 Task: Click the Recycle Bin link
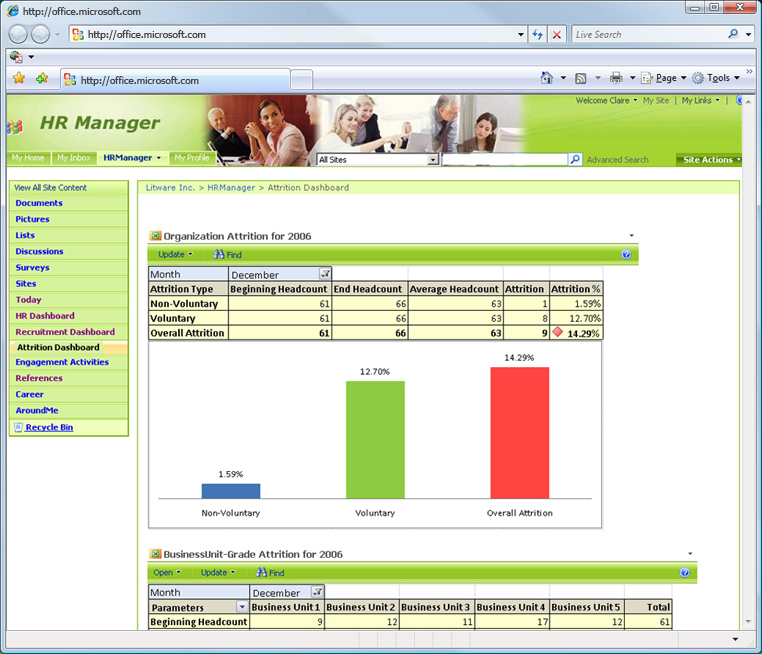pyautogui.click(x=49, y=428)
